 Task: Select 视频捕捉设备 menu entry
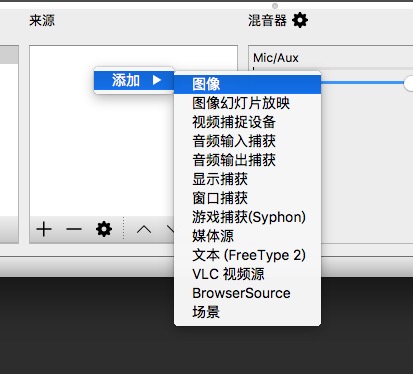[x=247, y=122]
